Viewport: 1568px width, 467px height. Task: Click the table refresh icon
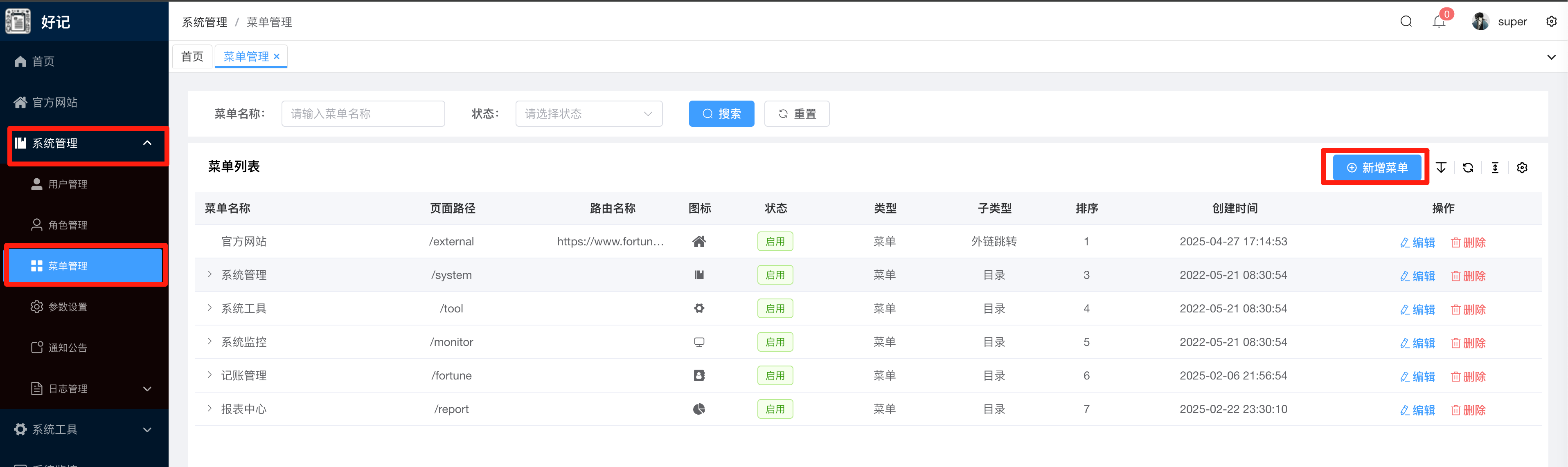pyautogui.click(x=1468, y=168)
